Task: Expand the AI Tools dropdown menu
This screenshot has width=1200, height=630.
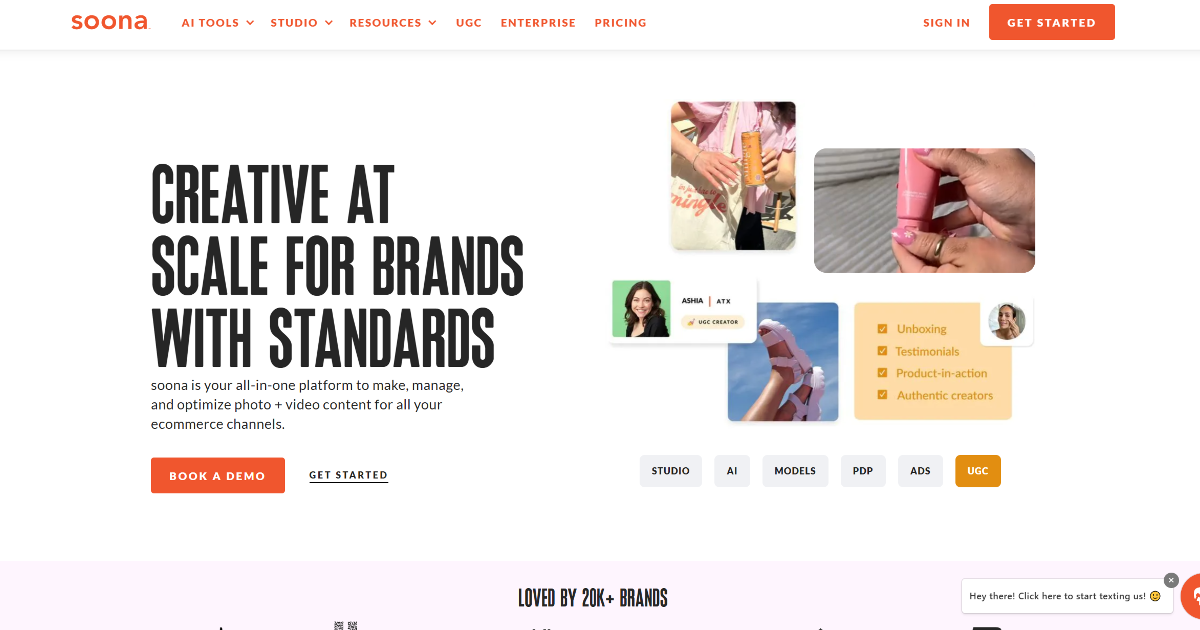Action: pyautogui.click(x=218, y=22)
